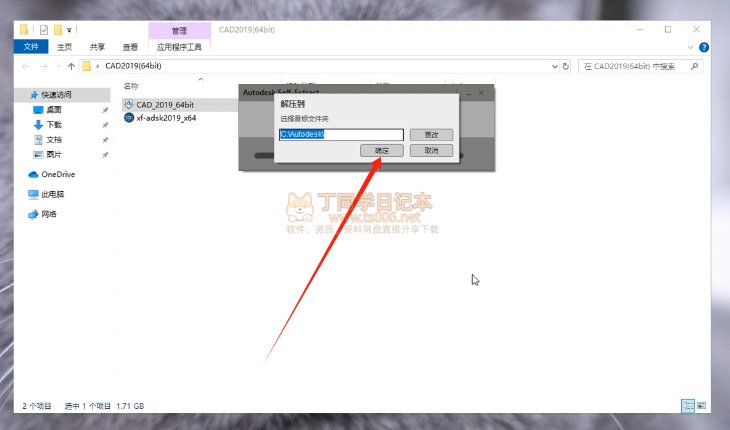730x430 pixels.
Task: Click the back navigation arrow
Action: pyautogui.click(x=26, y=67)
